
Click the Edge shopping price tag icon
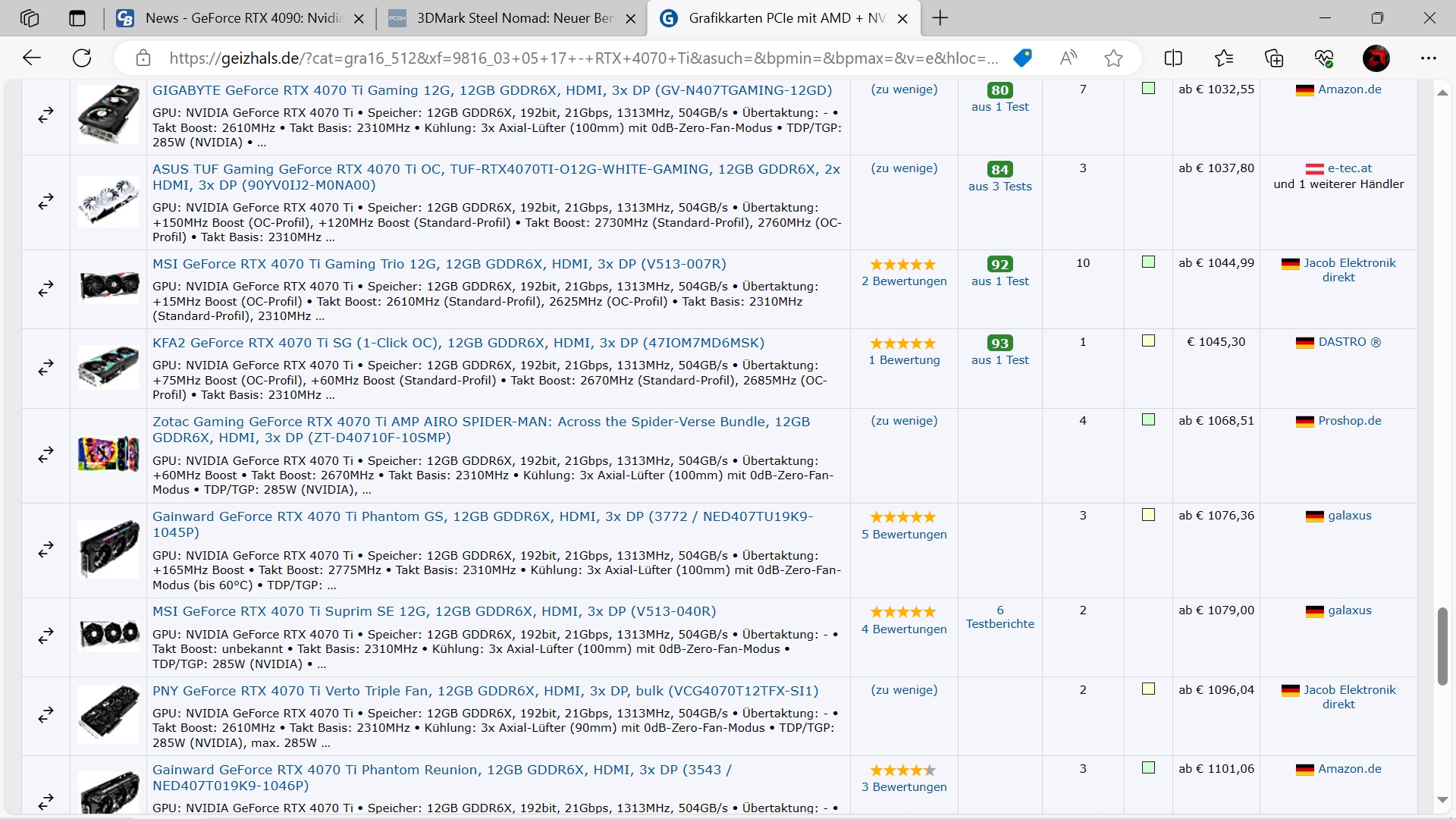[x=1022, y=58]
